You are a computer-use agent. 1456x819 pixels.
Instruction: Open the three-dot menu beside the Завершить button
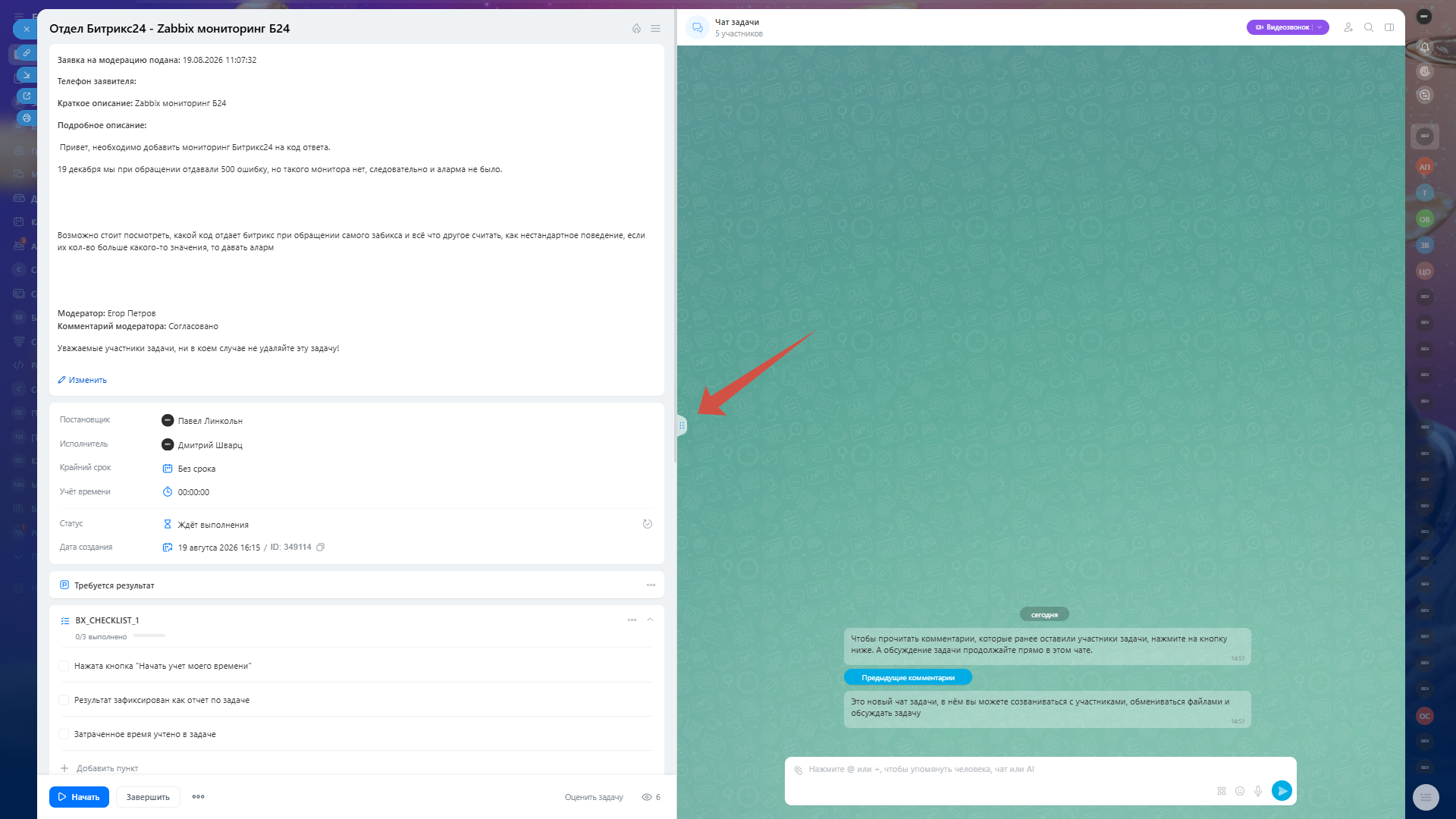[198, 797]
